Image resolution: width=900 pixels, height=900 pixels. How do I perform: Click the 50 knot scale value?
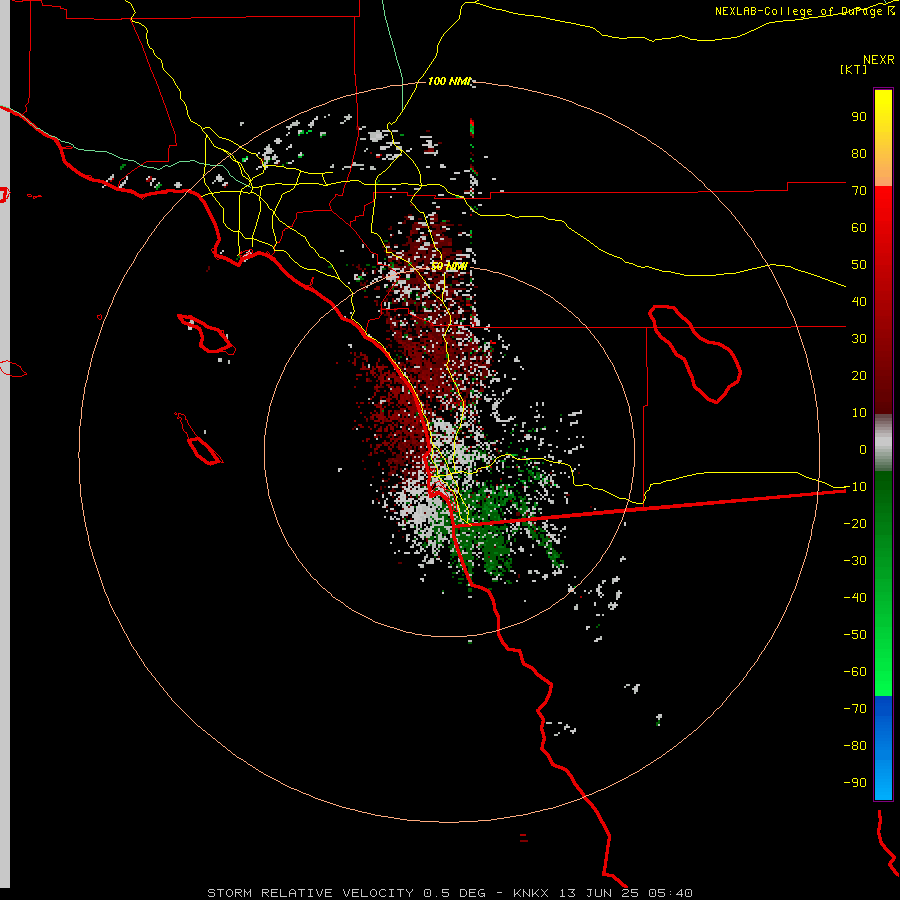coord(859,265)
